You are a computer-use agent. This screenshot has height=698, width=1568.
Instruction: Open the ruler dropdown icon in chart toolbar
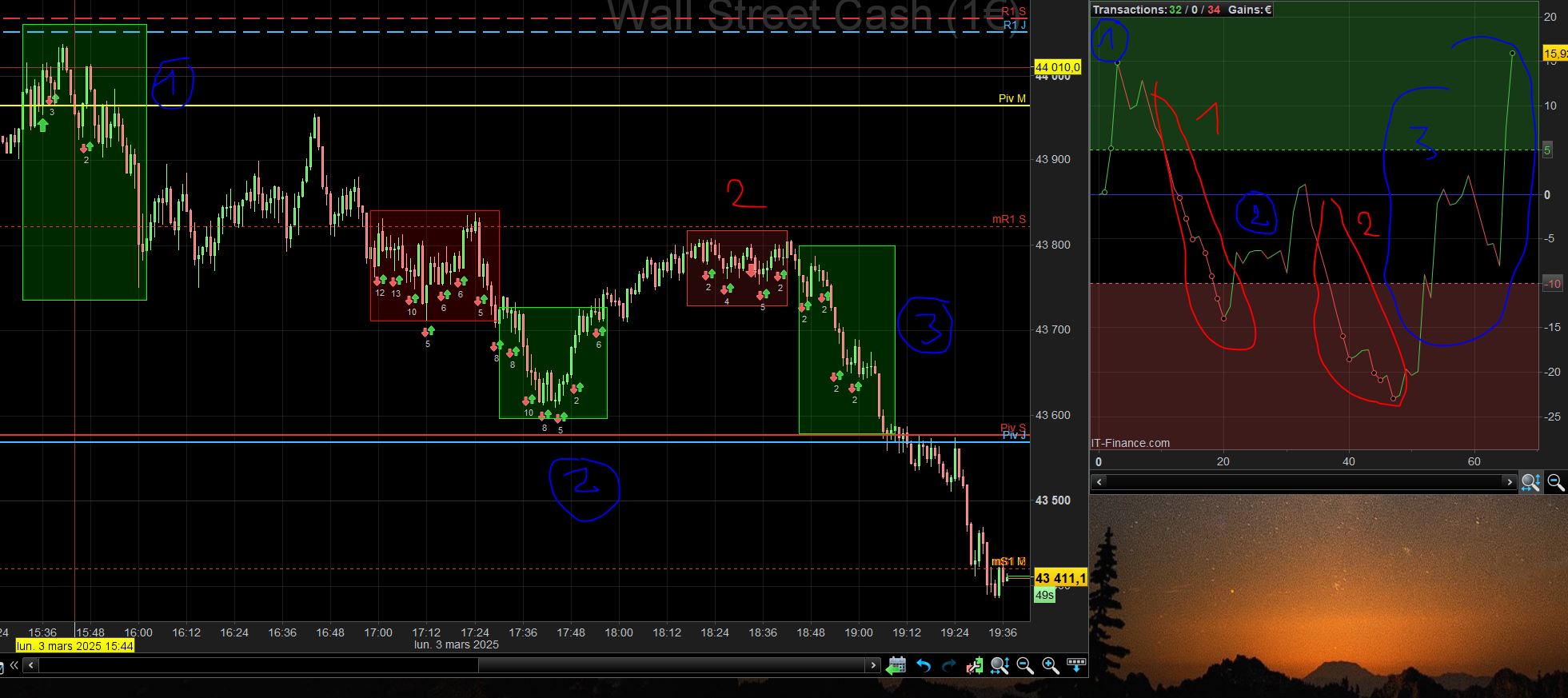(1076, 665)
